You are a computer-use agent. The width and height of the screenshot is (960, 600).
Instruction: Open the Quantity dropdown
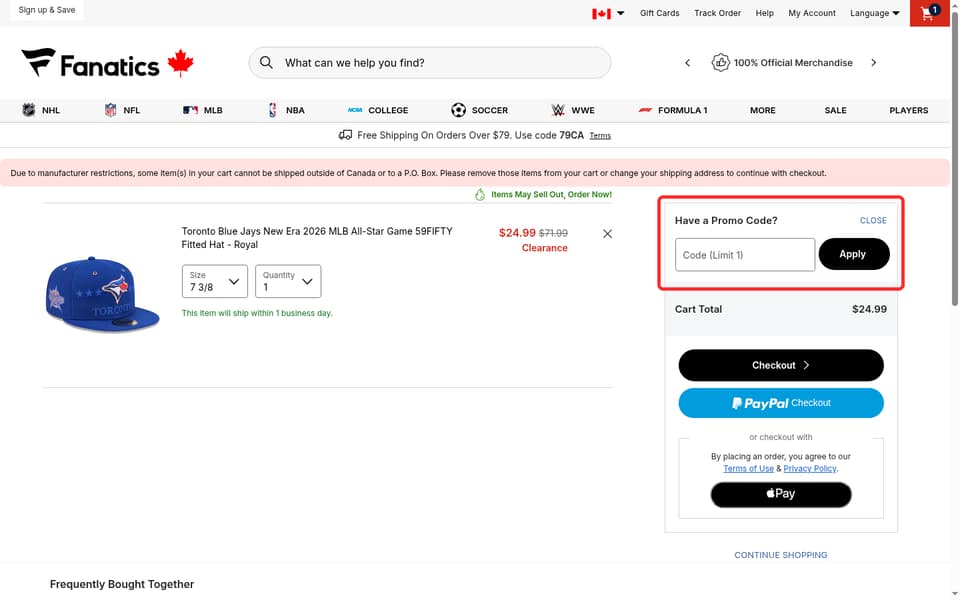pos(288,281)
